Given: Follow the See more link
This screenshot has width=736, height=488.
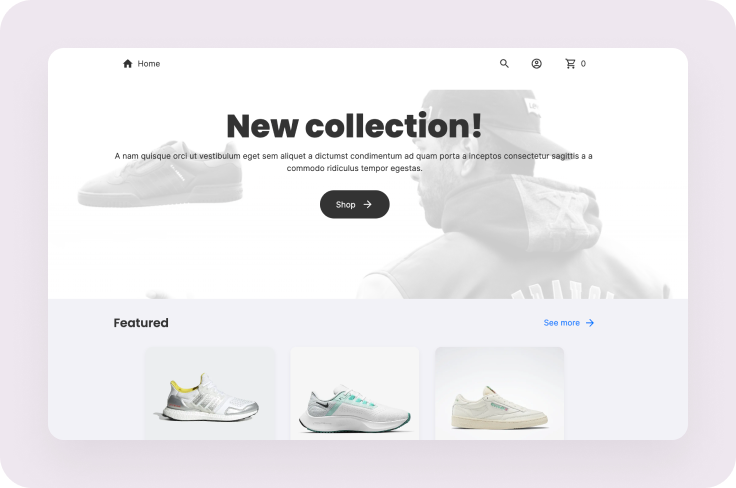Looking at the screenshot, I should (x=568, y=323).
